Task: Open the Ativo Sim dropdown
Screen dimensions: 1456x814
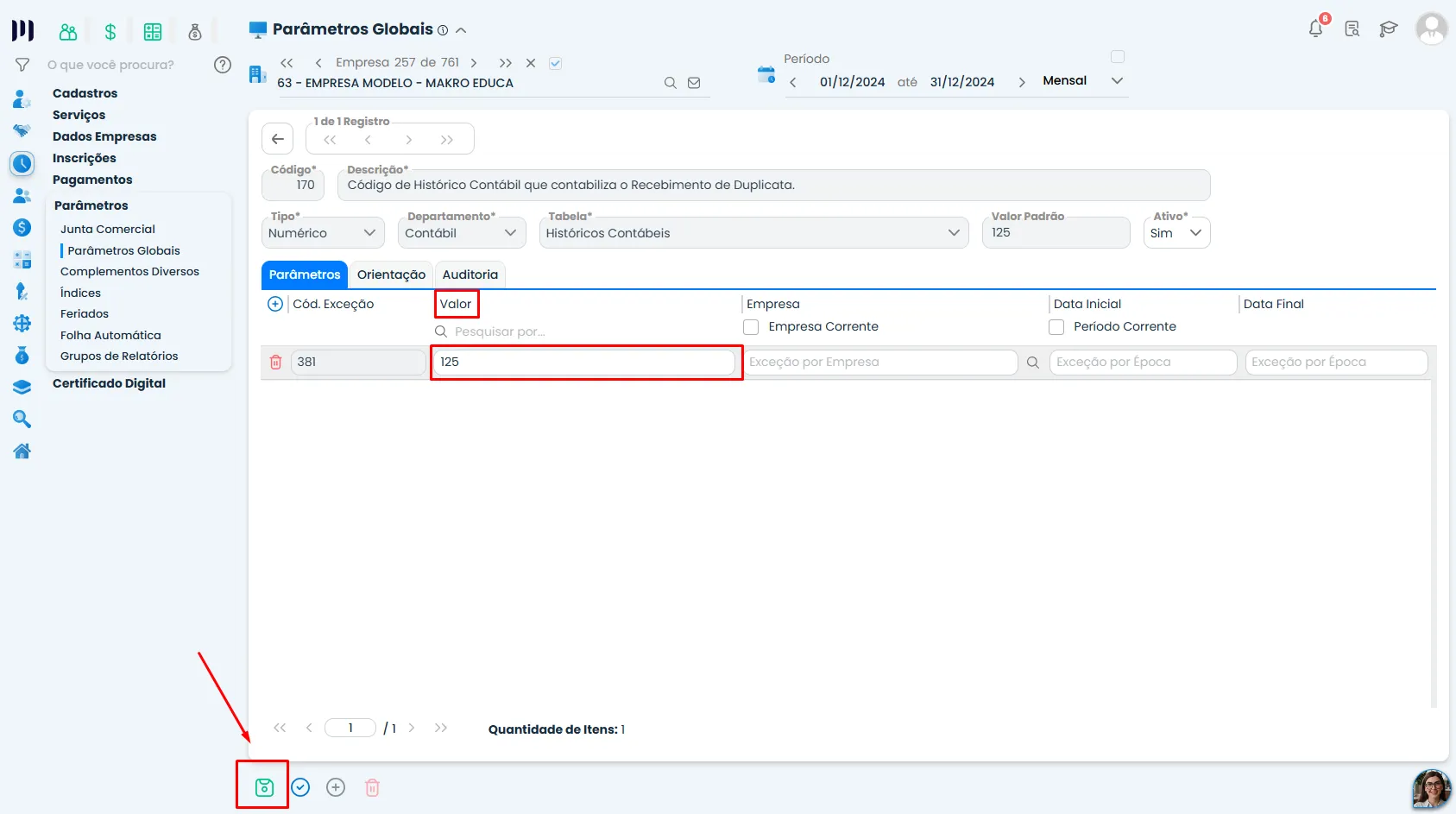Action: [x=1176, y=233]
